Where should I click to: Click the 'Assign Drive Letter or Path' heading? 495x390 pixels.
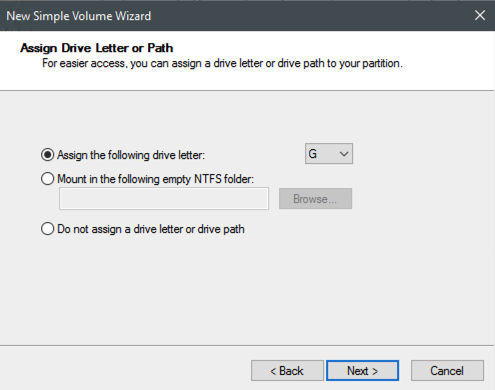[97, 48]
